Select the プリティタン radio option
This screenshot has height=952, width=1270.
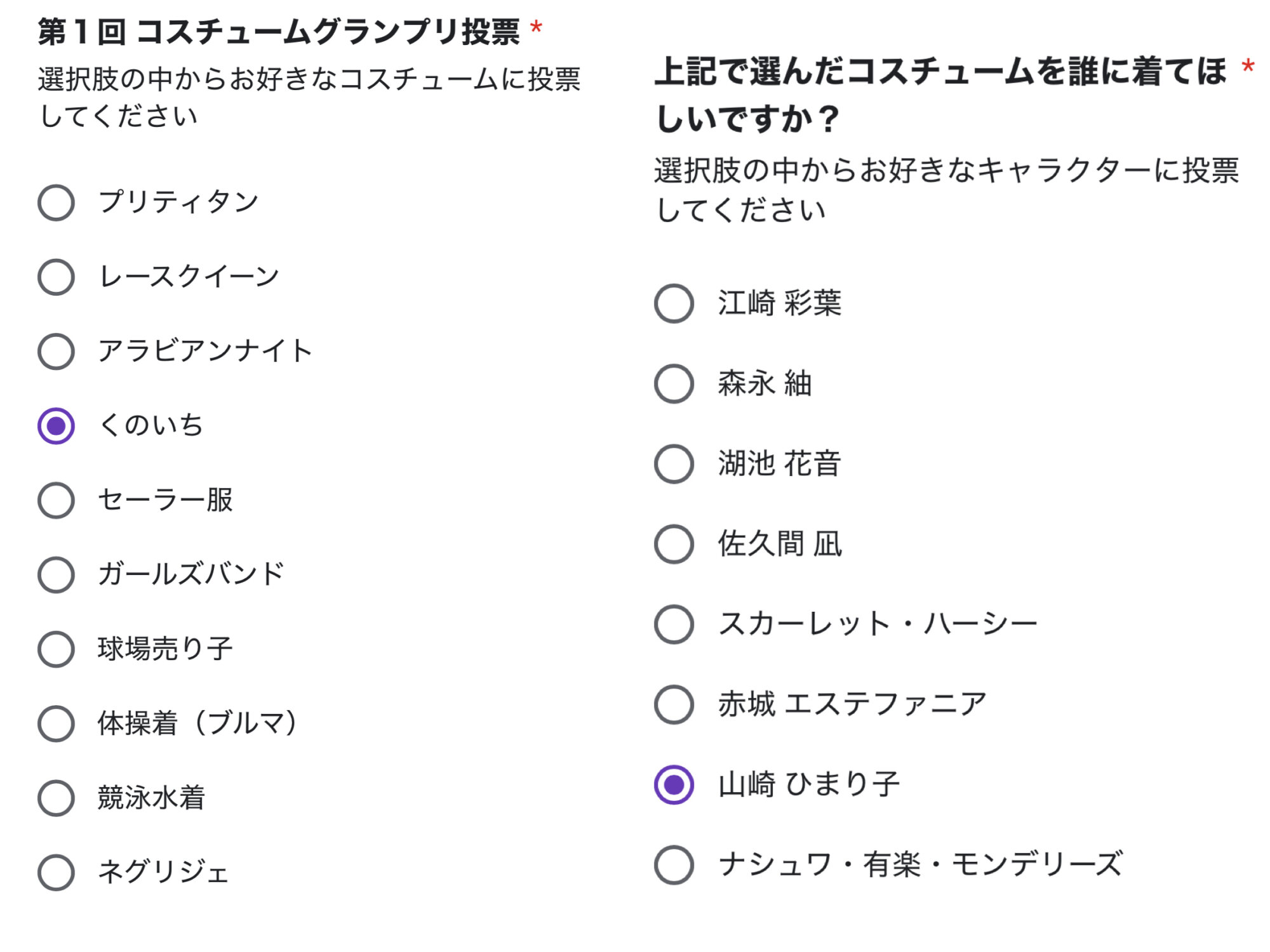[x=57, y=202]
